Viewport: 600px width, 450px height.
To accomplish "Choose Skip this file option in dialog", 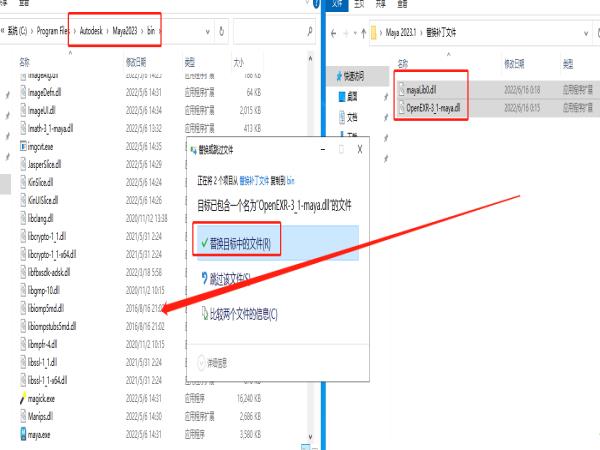I will pos(230,279).
